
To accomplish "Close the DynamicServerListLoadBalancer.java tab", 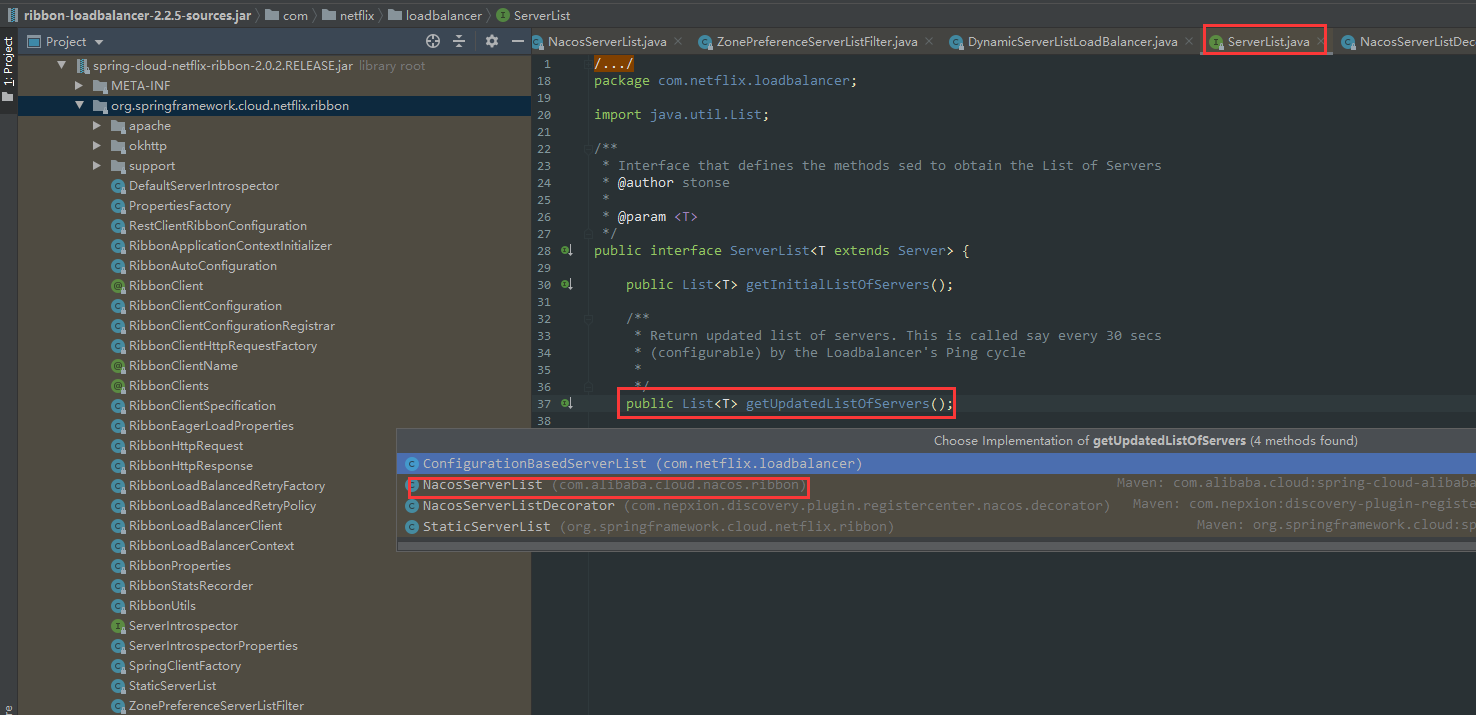I will tap(1189, 42).
